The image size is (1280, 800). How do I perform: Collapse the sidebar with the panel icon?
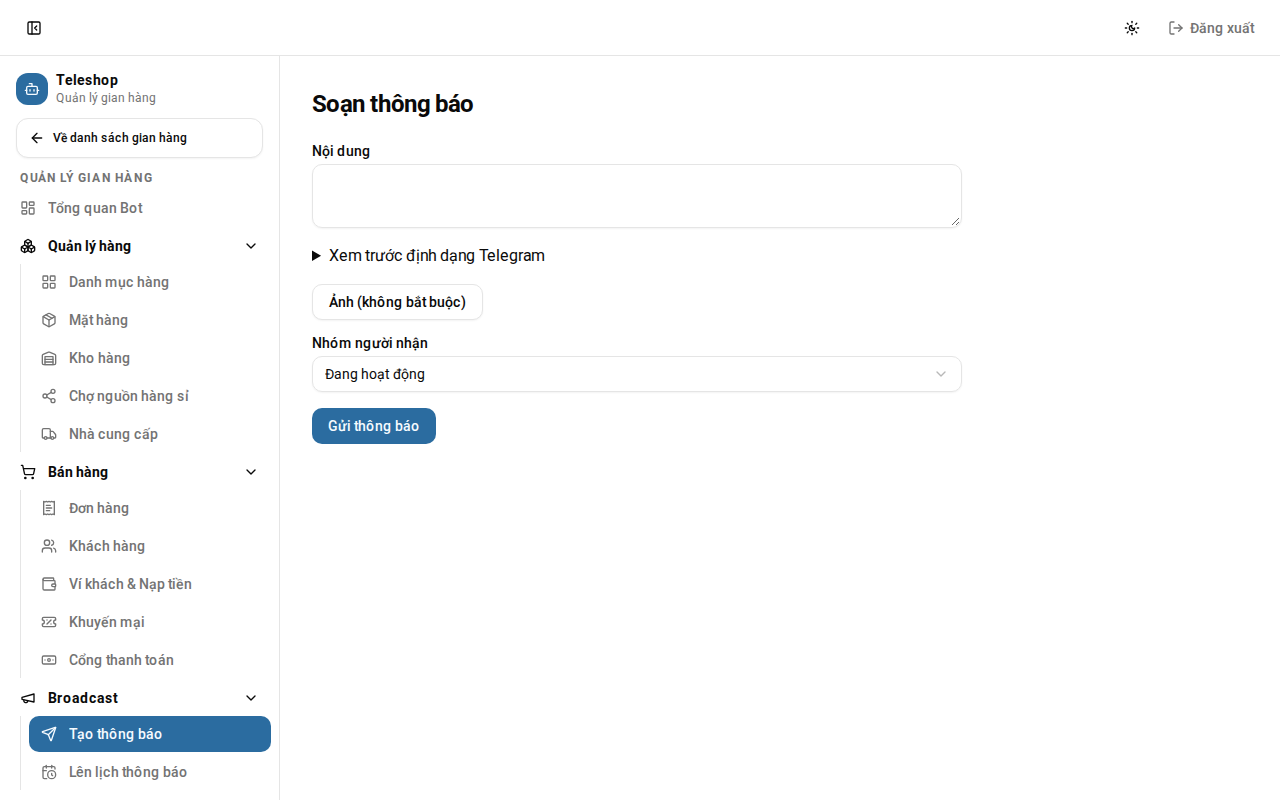tap(34, 28)
